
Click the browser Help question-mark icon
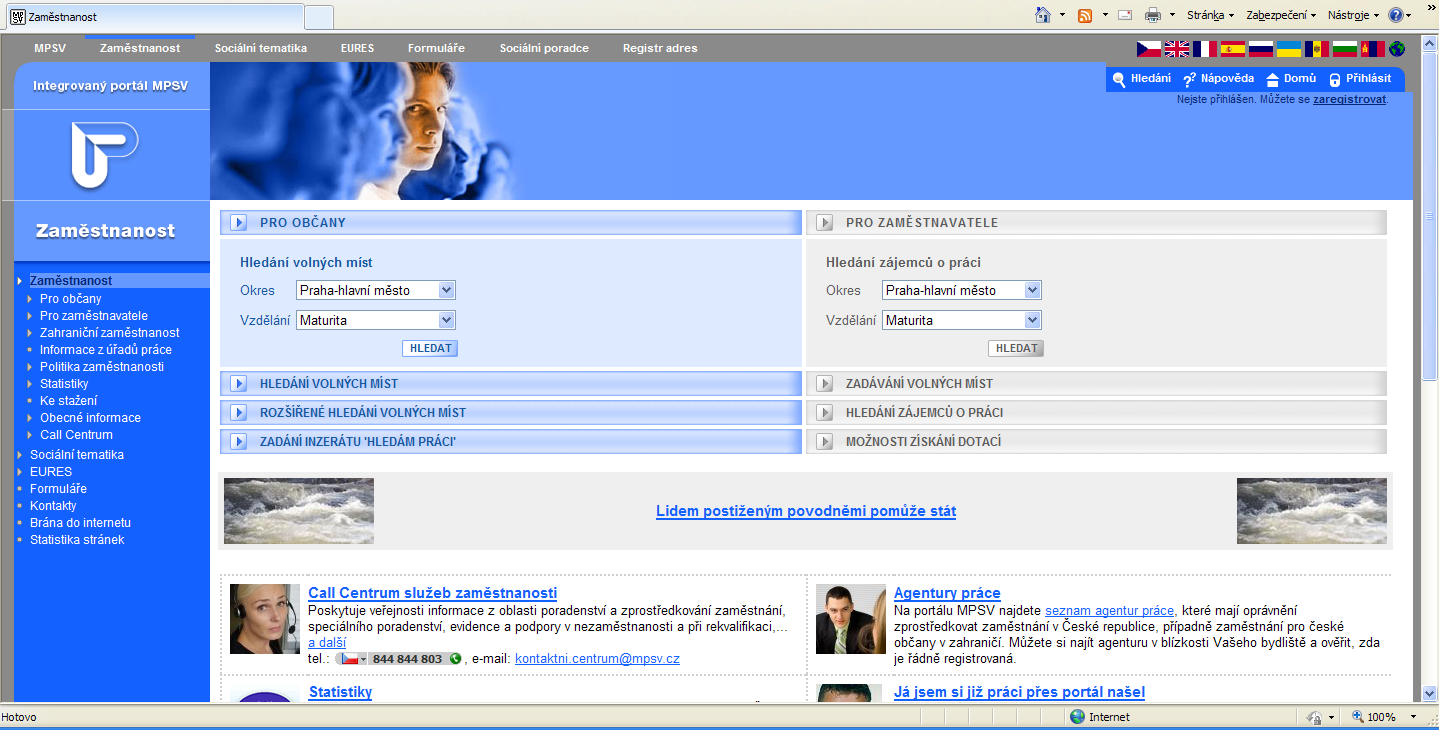point(1396,15)
